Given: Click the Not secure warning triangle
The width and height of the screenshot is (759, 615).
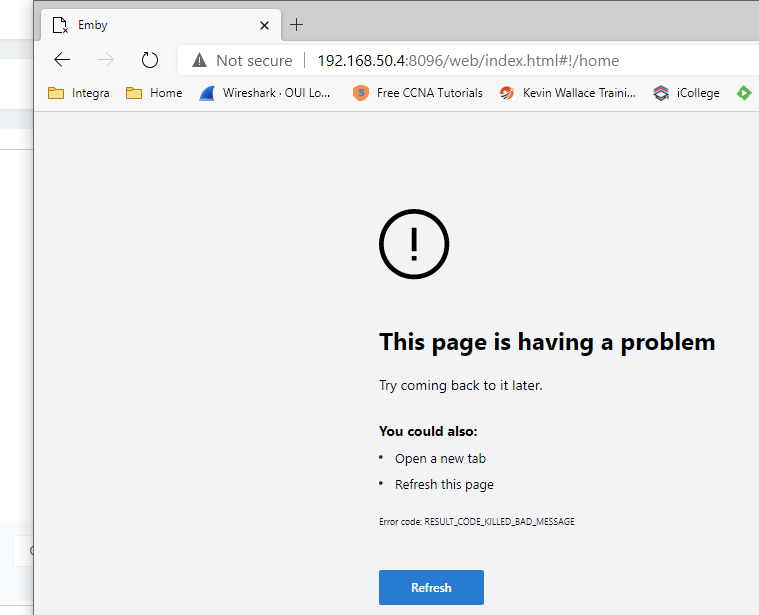Looking at the screenshot, I should pos(199,60).
